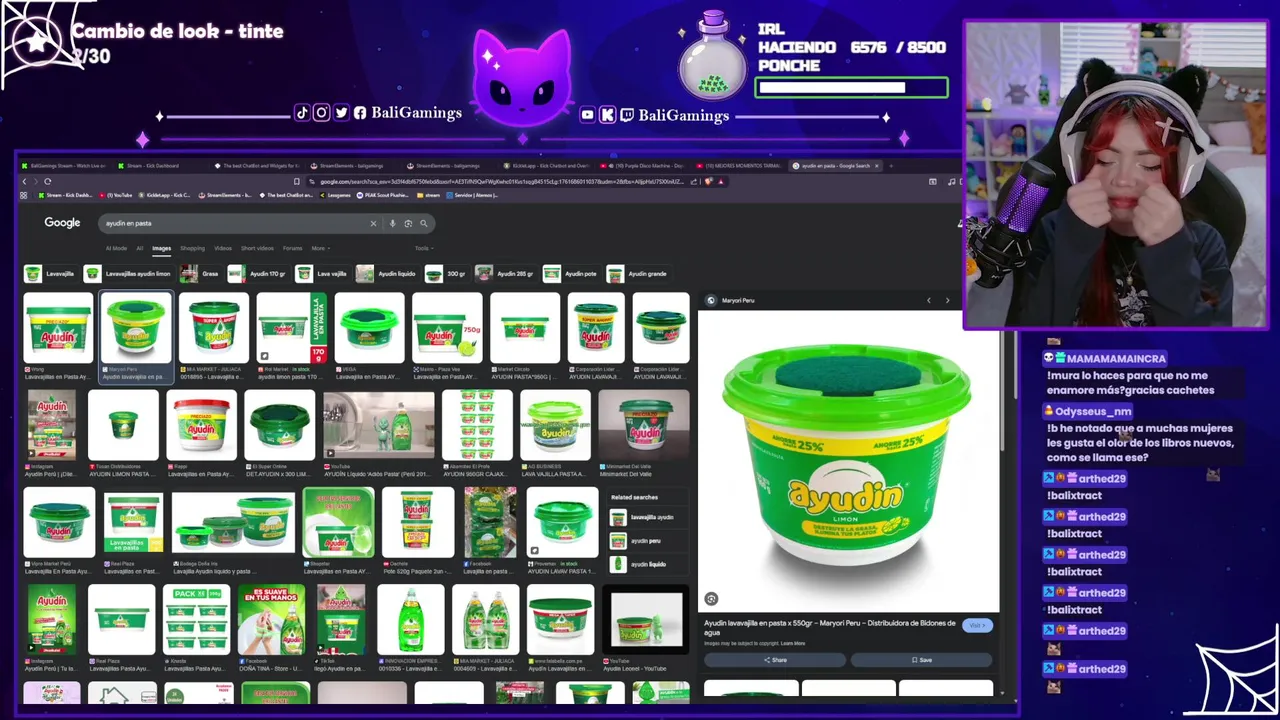1280x720 pixels.
Task: Select the Lavavajilla filter chip
Action: tap(50, 273)
